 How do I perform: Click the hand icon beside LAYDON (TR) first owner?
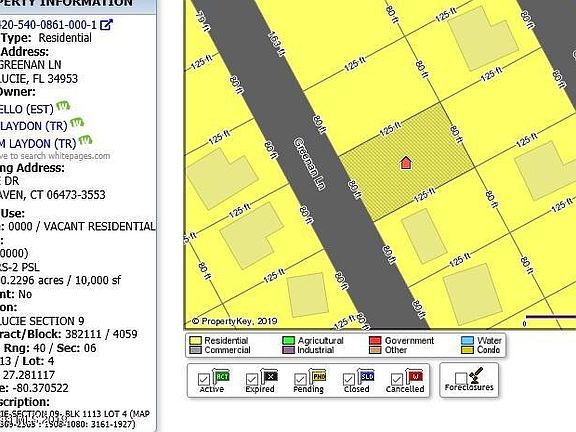coord(77,122)
